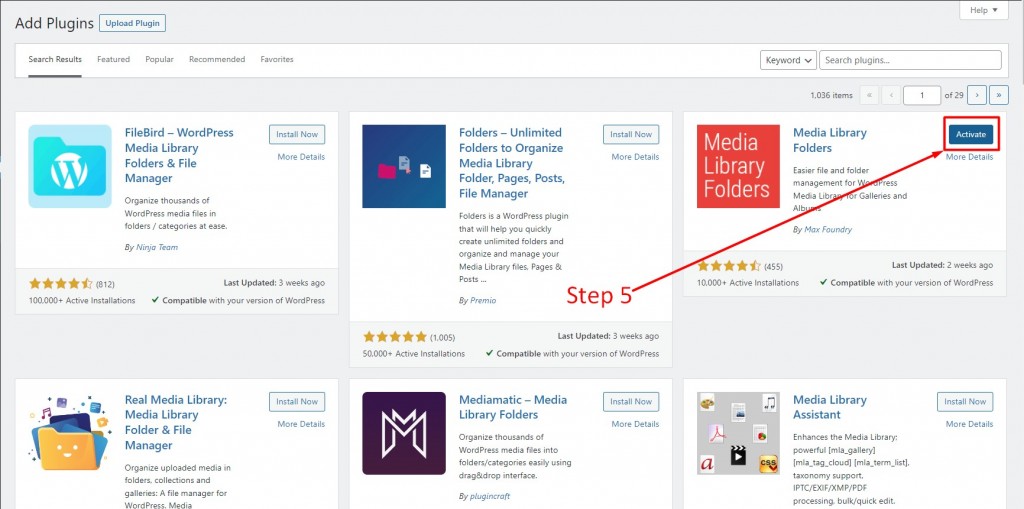Click the current page number field
This screenshot has width=1024, height=509.
[x=922, y=95]
